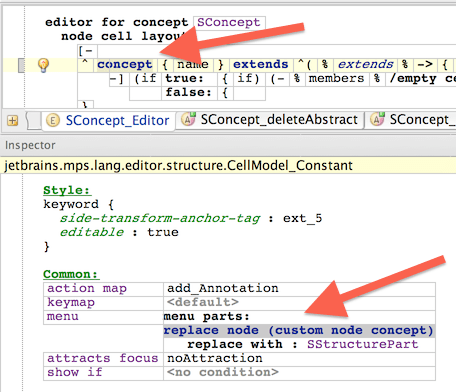Open the 'Common:' section link
This screenshot has height=392, width=456.
click(x=71, y=274)
